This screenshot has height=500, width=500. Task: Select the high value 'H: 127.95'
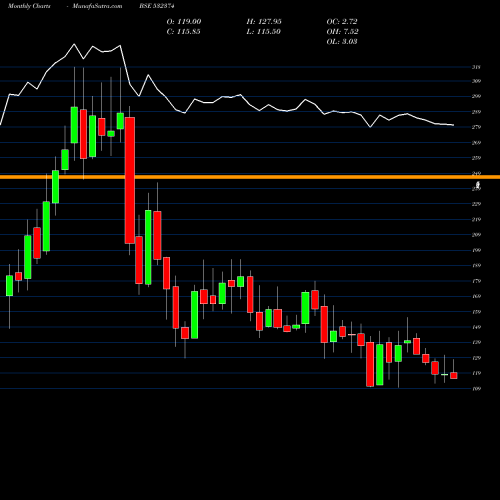coord(264,21)
